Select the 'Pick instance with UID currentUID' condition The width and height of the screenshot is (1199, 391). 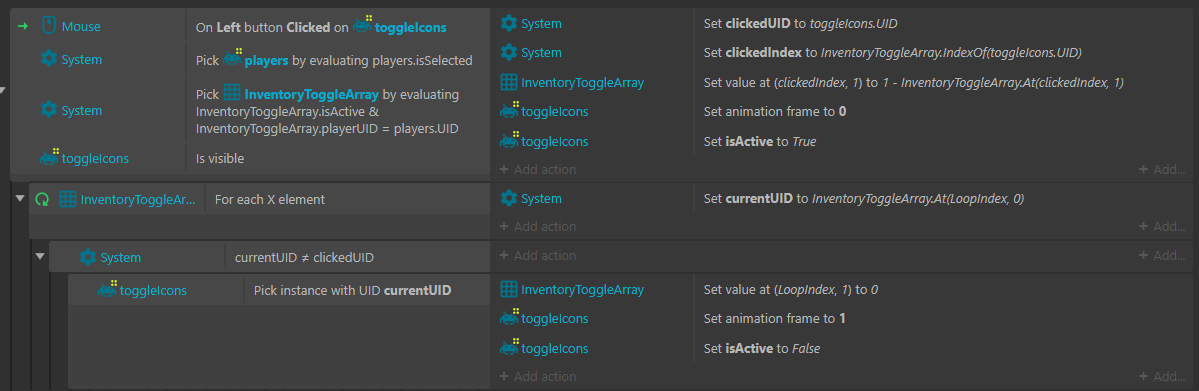tap(279, 290)
